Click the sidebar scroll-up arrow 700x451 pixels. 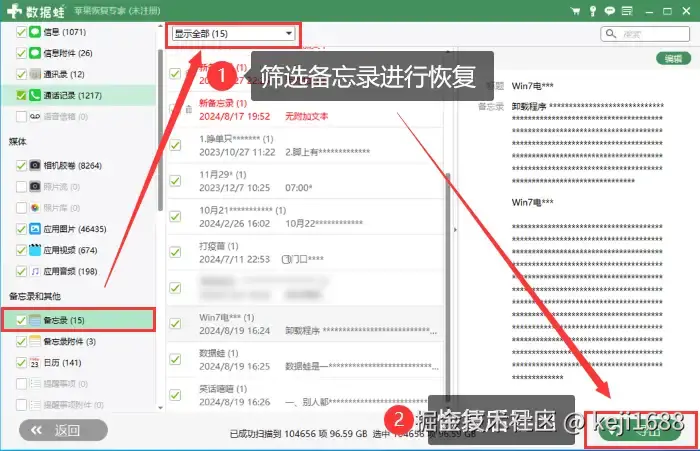161,27
